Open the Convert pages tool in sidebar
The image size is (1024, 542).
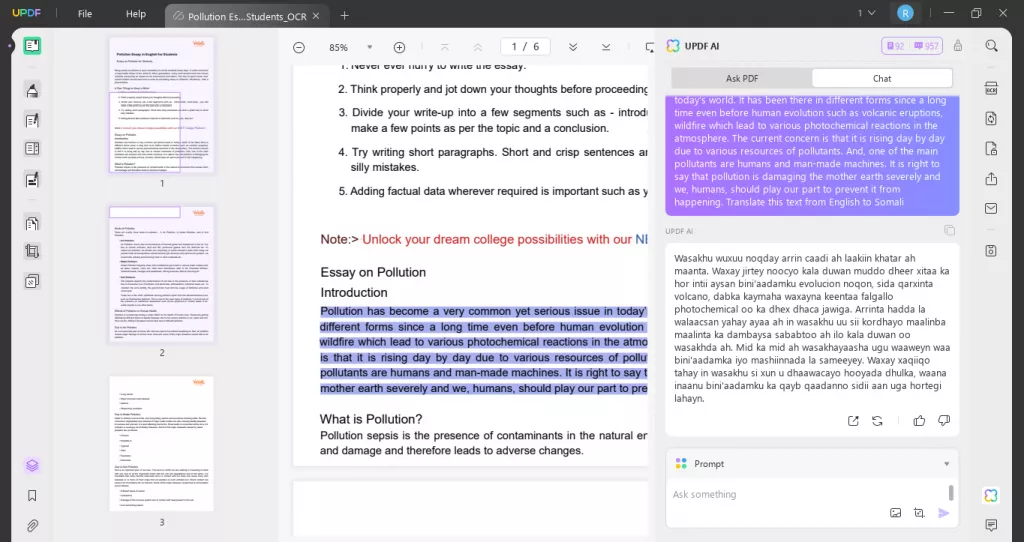tap(32, 223)
